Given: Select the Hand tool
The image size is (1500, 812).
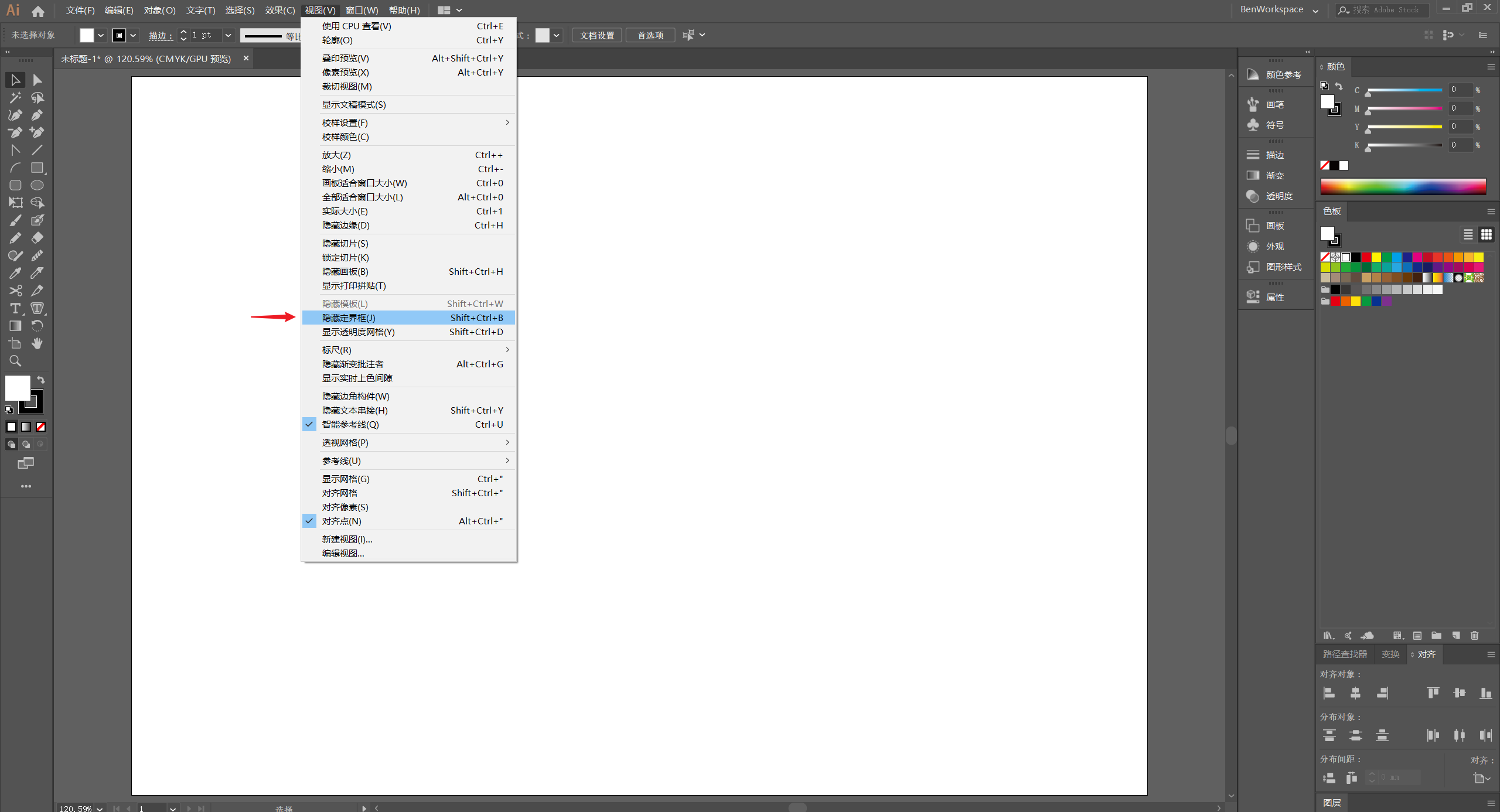Looking at the screenshot, I should [37, 343].
